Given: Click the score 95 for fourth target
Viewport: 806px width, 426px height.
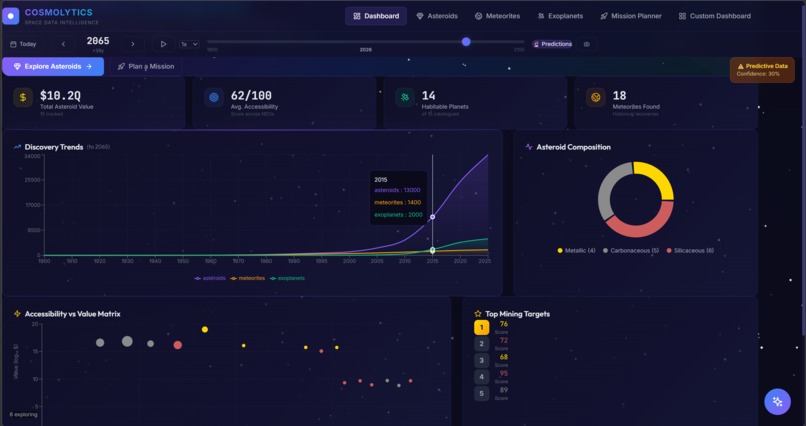Looking at the screenshot, I should (503, 374).
